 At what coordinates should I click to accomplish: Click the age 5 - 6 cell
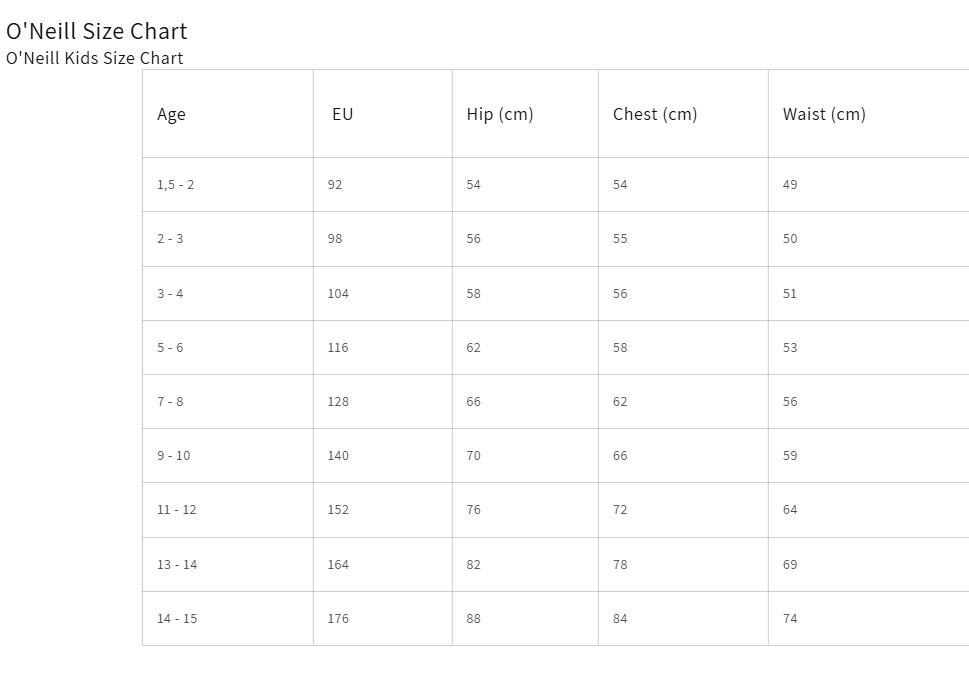click(228, 347)
